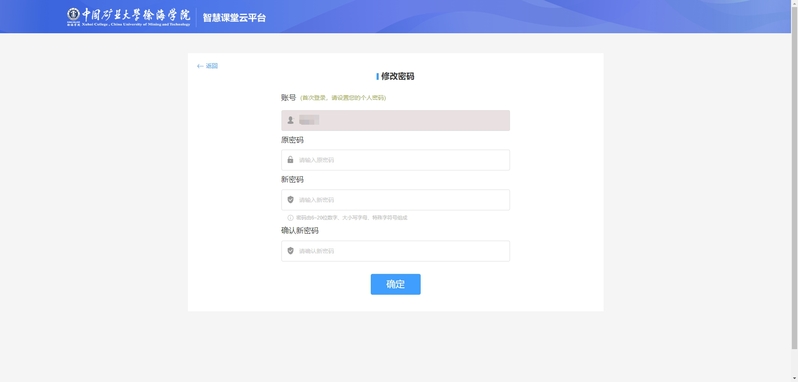Click the 智慧课堂云平台 platform title
The image size is (798, 382).
[x=234, y=18]
